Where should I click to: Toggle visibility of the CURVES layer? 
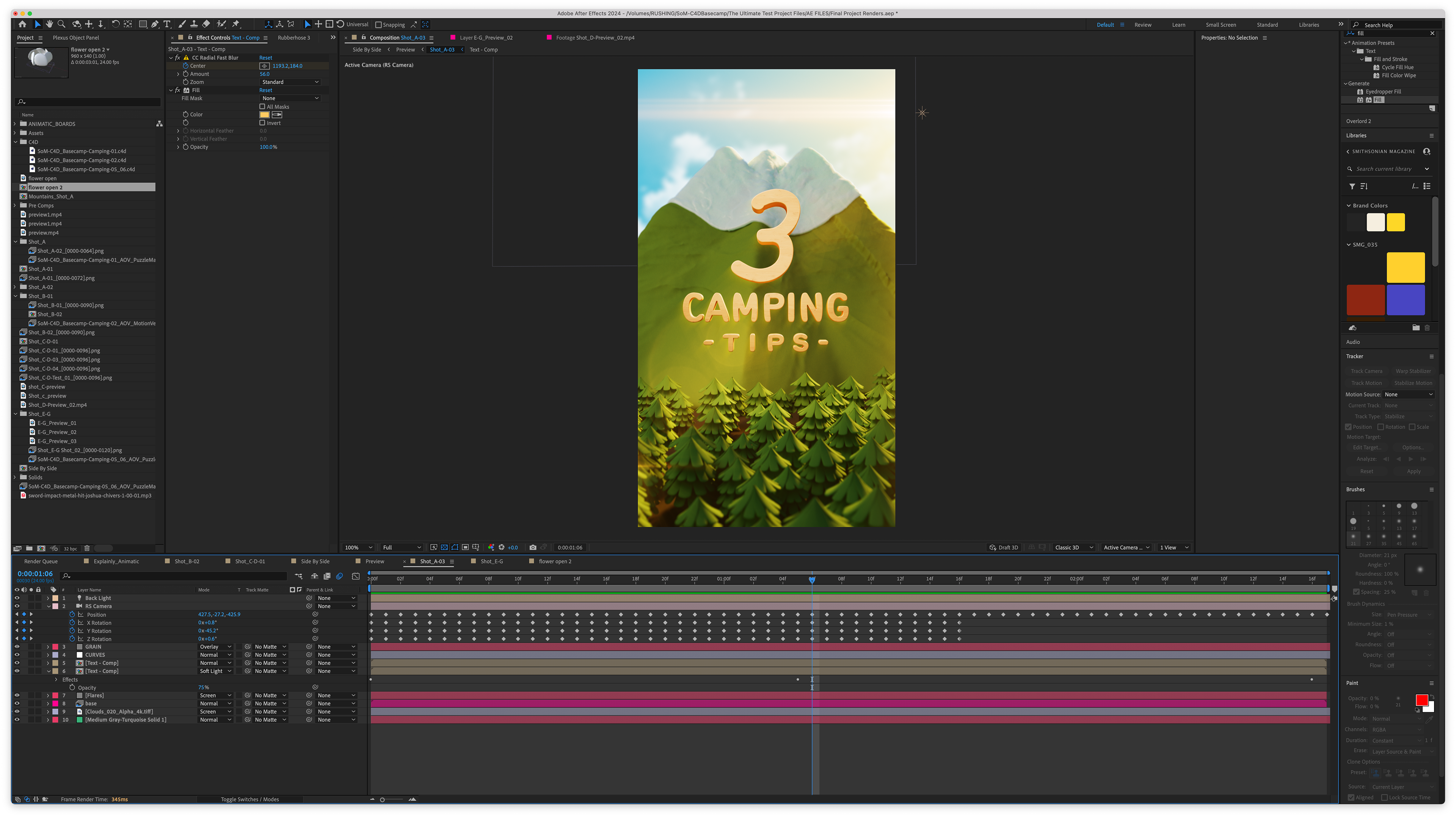tap(16, 655)
